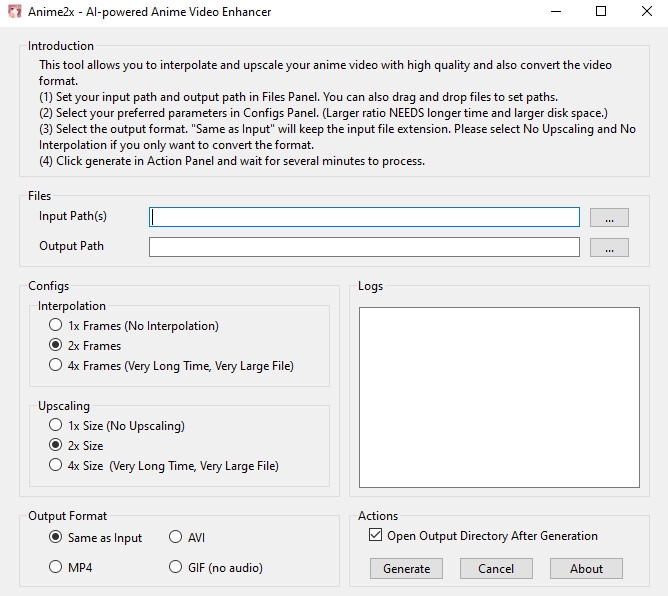
Task: Choose 2x Size upscaling option
Action: tap(56, 445)
